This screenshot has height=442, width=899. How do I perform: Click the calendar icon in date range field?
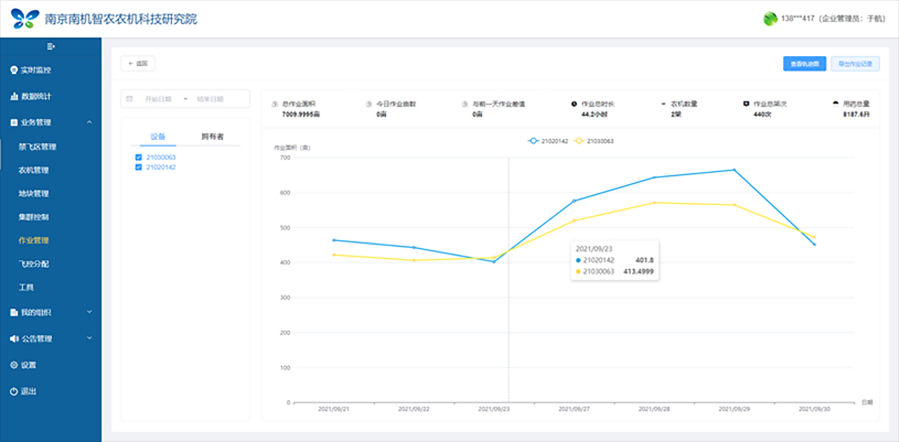pyautogui.click(x=130, y=99)
